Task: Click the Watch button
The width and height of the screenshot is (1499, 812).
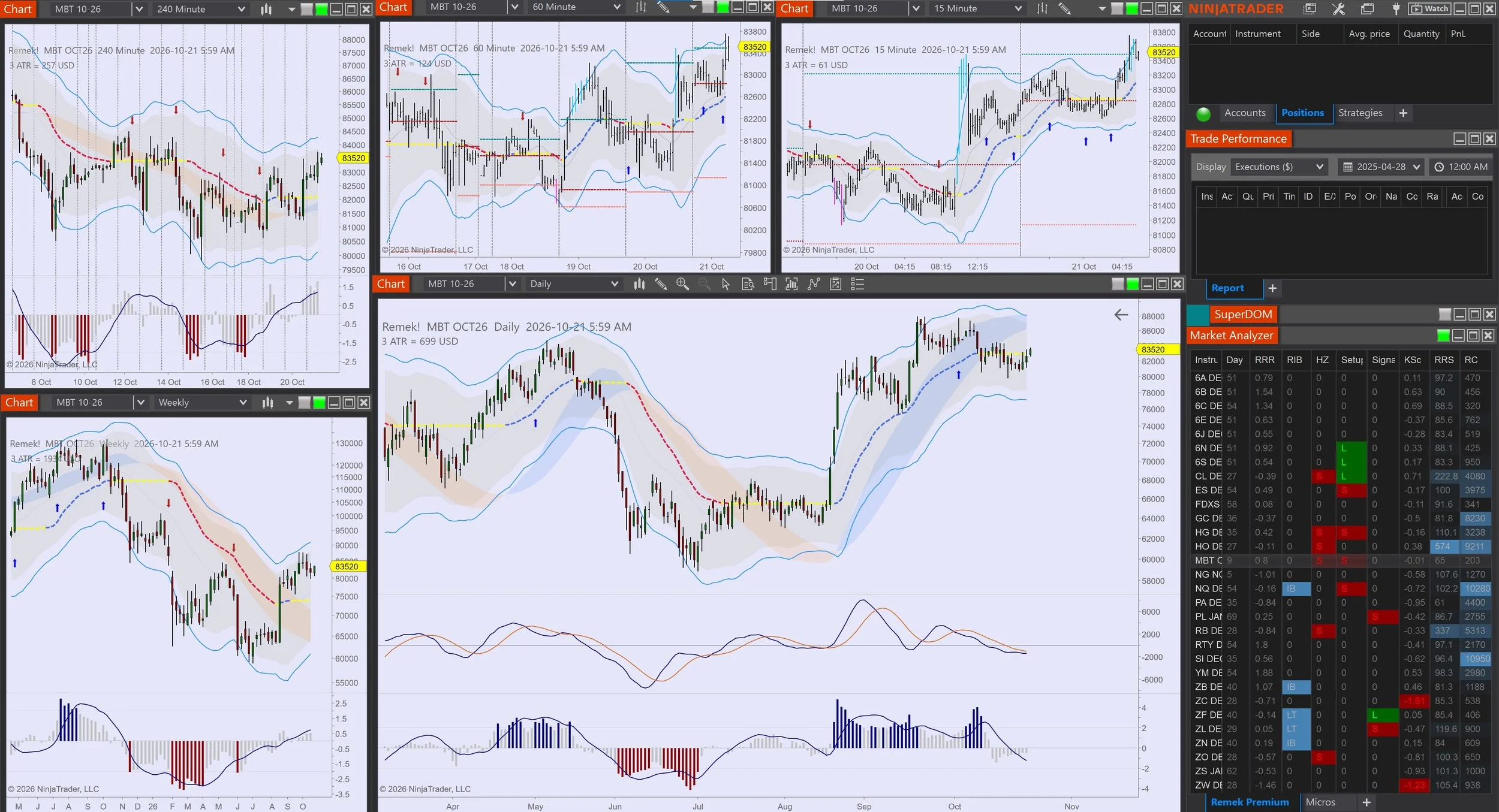Action: [x=1431, y=9]
